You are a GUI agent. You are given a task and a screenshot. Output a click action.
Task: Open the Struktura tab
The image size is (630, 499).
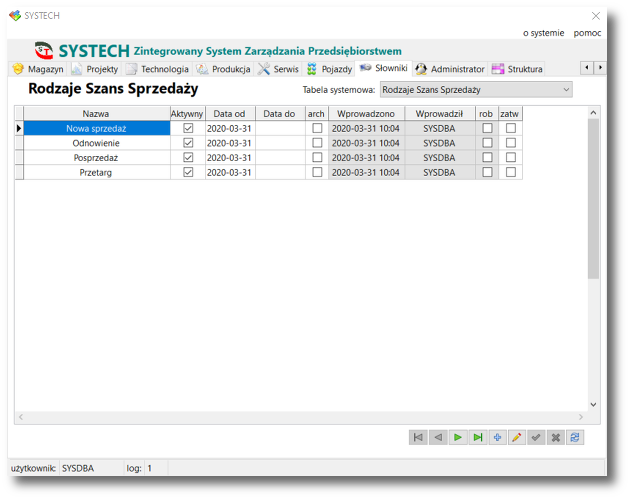(x=518, y=69)
